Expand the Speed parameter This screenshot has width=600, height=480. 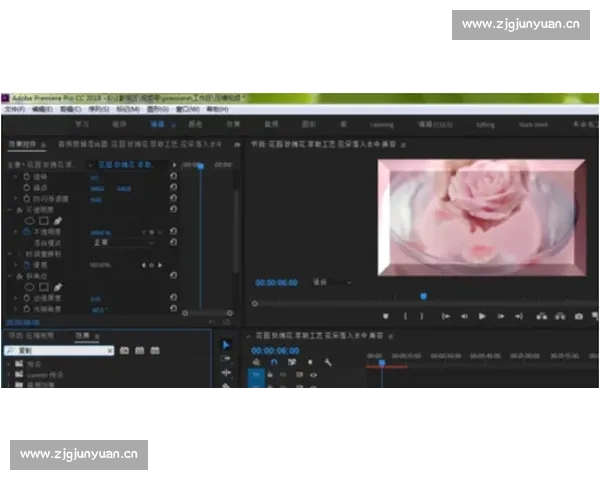click(x=16, y=264)
